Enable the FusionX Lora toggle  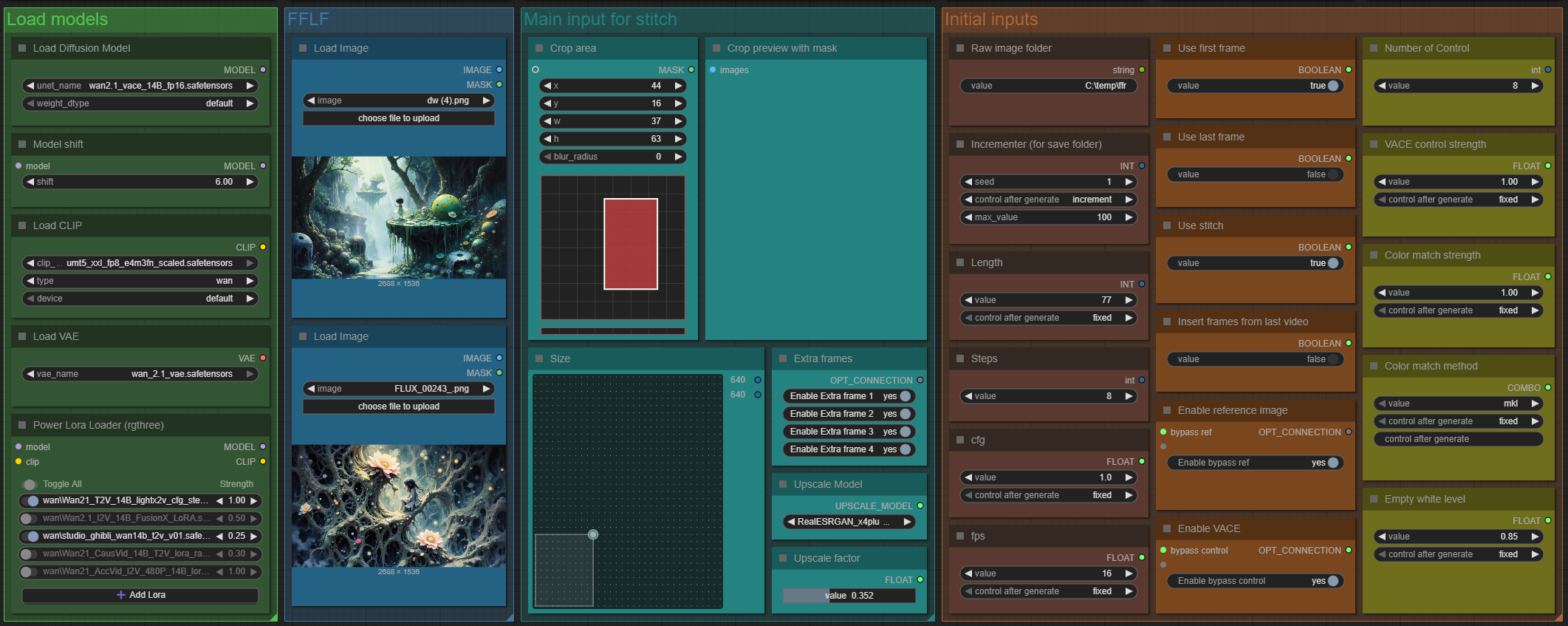(x=30, y=518)
